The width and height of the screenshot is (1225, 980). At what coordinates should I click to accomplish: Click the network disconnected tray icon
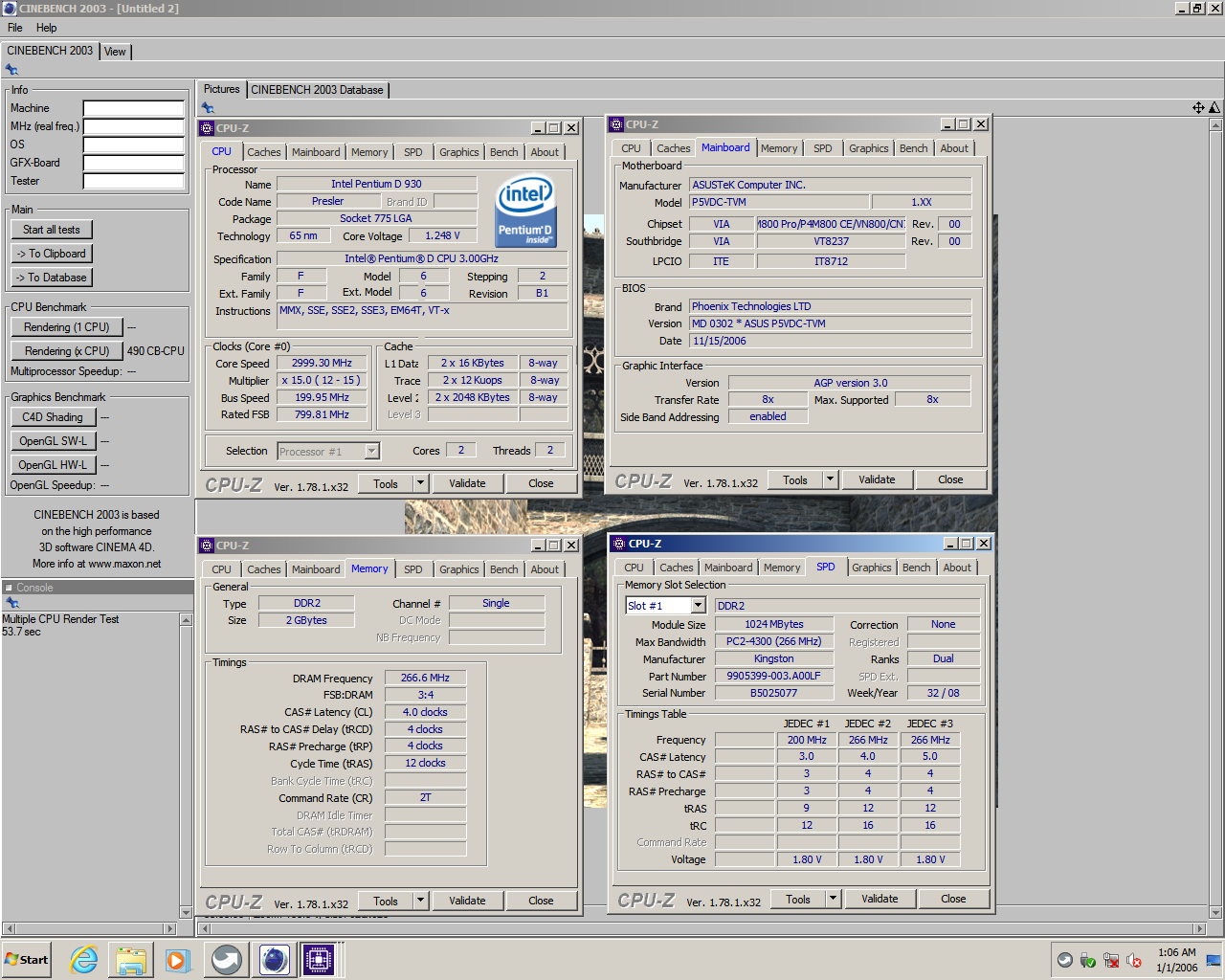(1111, 960)
